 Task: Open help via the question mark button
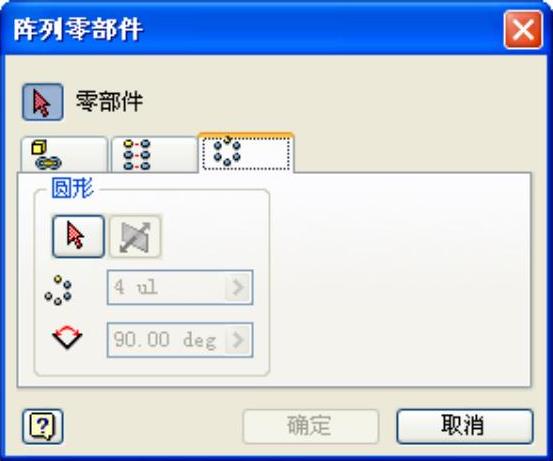click(x=43, y=426)
